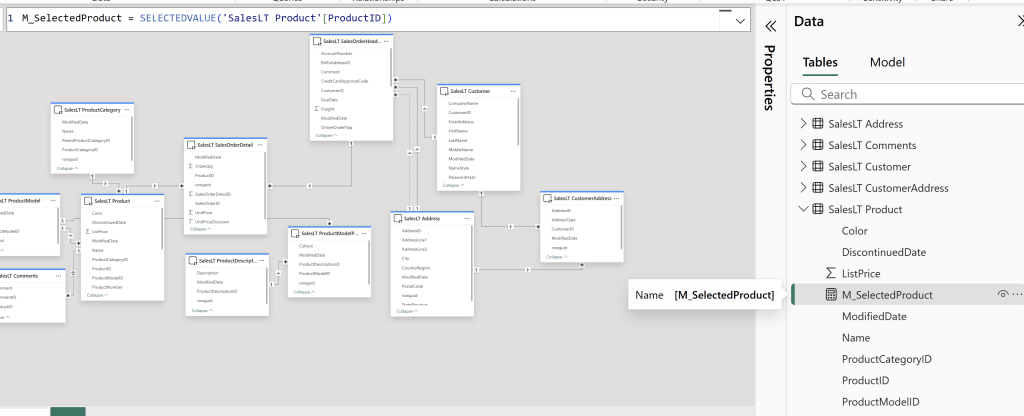Expand the formula bar with the chevron
The width and height of the screenshot is (1024, 416).
[x=740, y=20]
